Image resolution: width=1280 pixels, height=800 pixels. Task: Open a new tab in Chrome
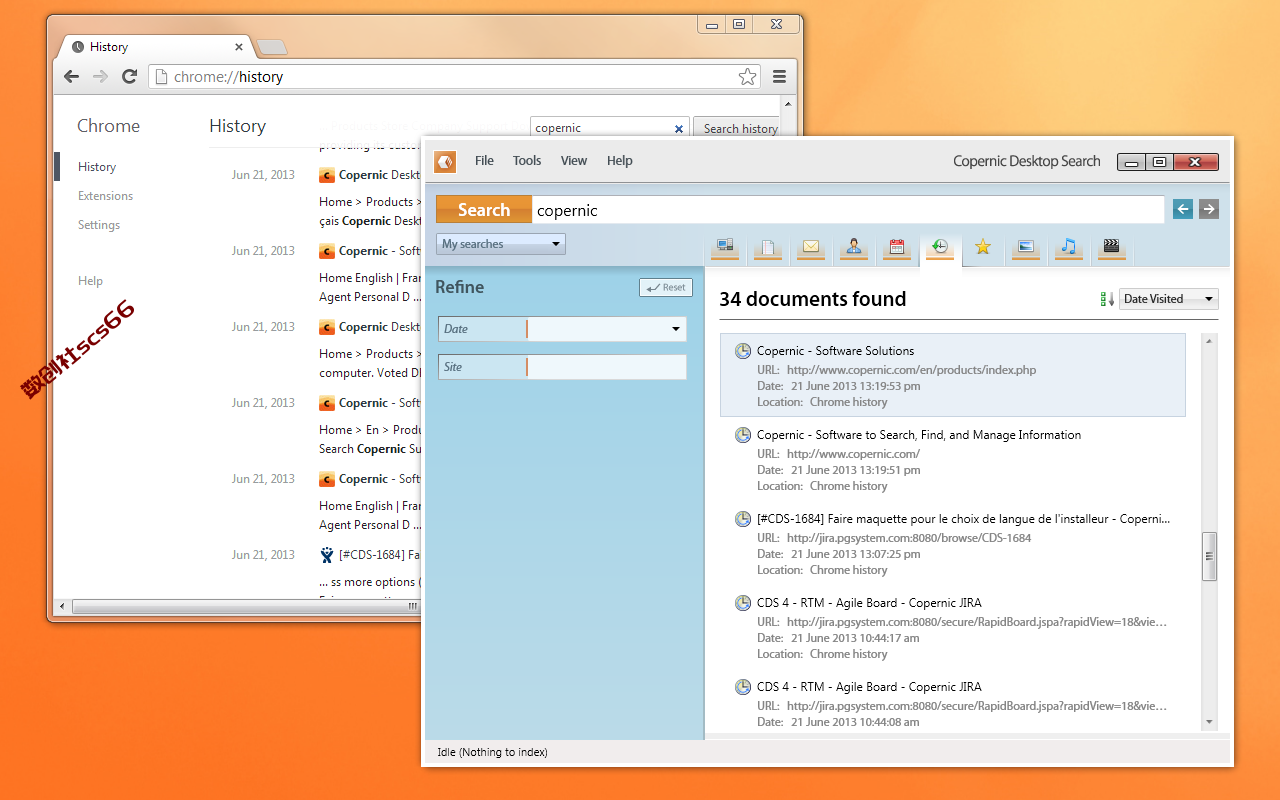coord(271,47)
